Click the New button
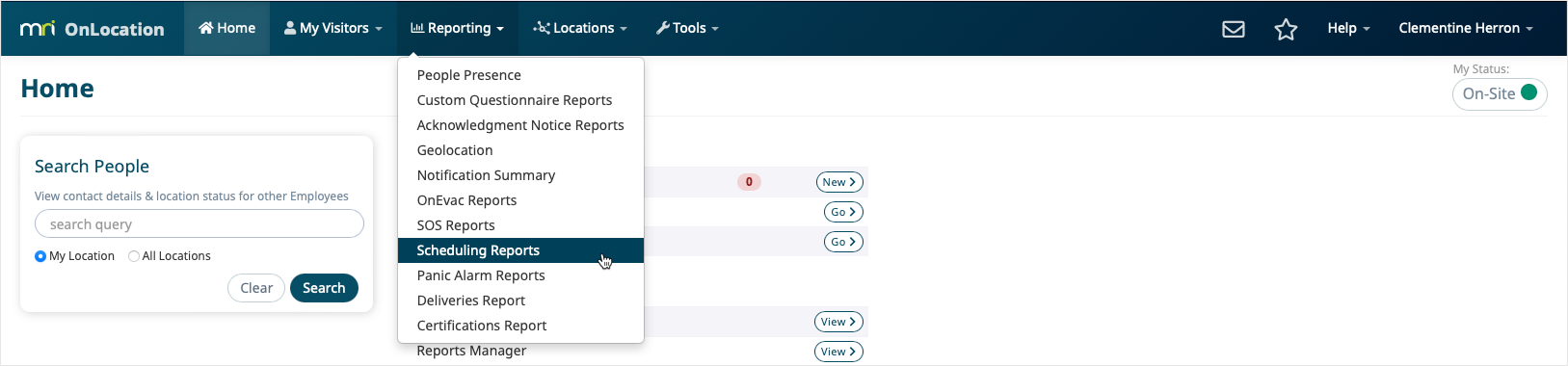Image resolution: width=1568 pixels, height=366 pixels. pyautogui.click(x=839, y=182)
